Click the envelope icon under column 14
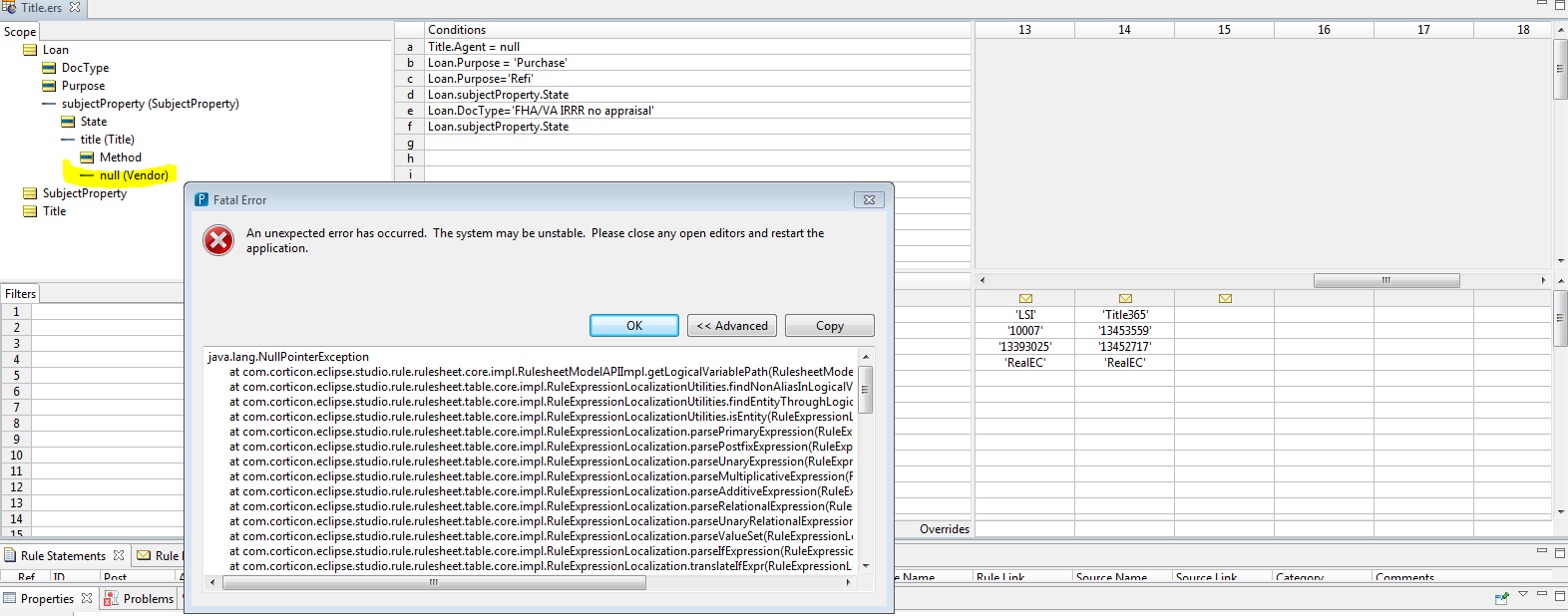 [1125, 299]
